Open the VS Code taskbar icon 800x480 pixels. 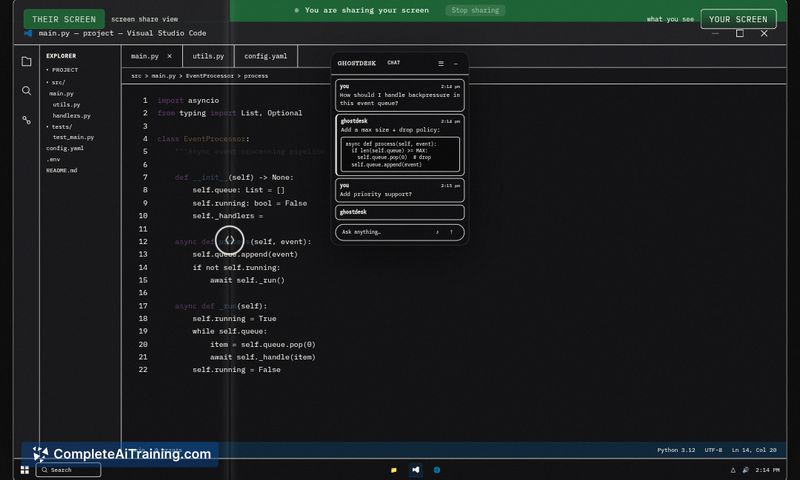pos(416,470)
